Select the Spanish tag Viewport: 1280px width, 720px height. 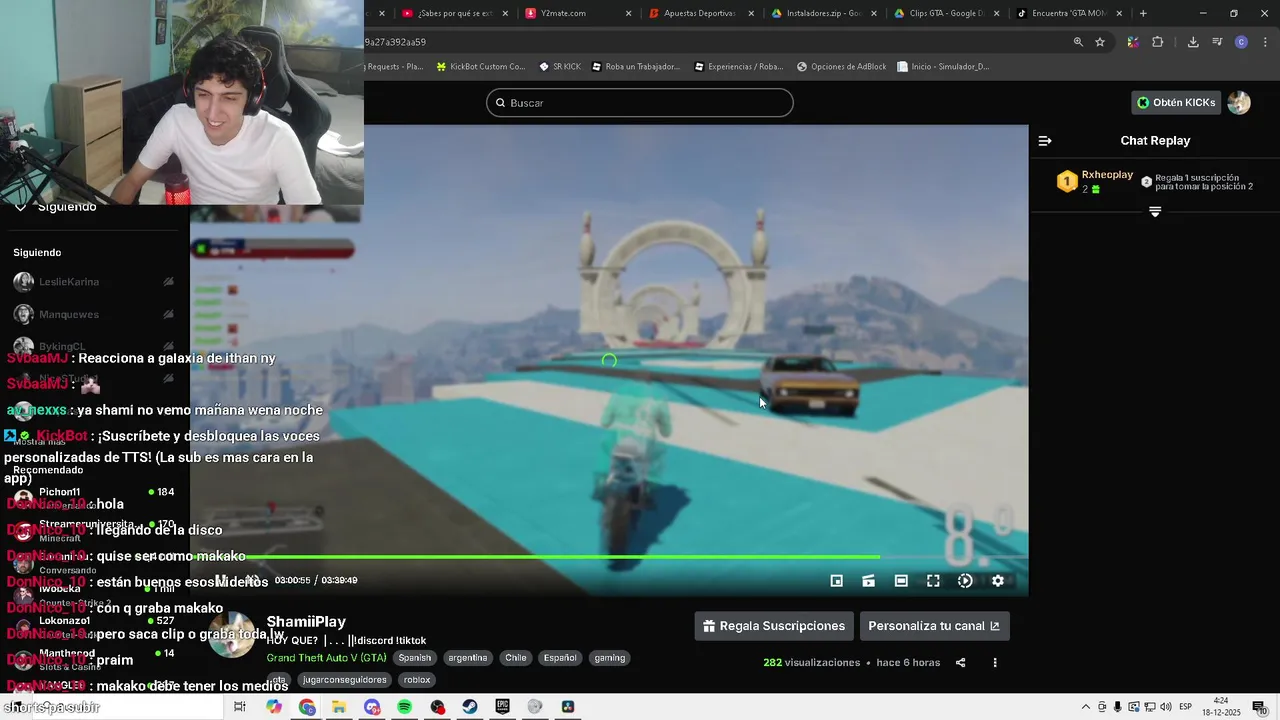click(x=415, y=658)
